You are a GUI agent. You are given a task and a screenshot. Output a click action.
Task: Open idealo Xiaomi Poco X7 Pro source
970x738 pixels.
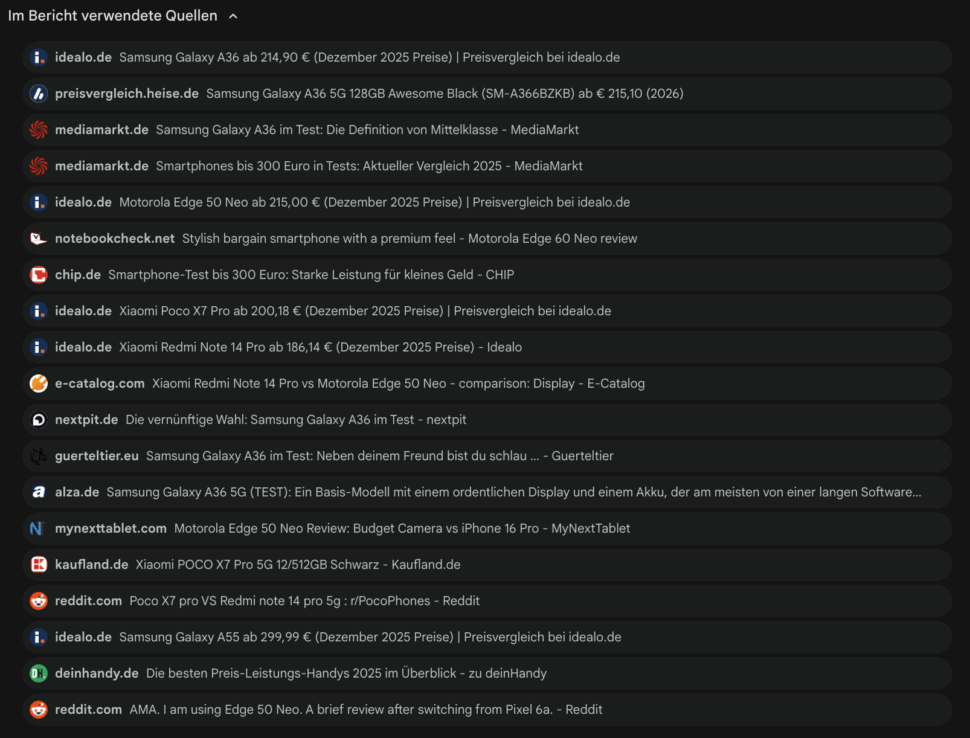(x=365, y=311)
